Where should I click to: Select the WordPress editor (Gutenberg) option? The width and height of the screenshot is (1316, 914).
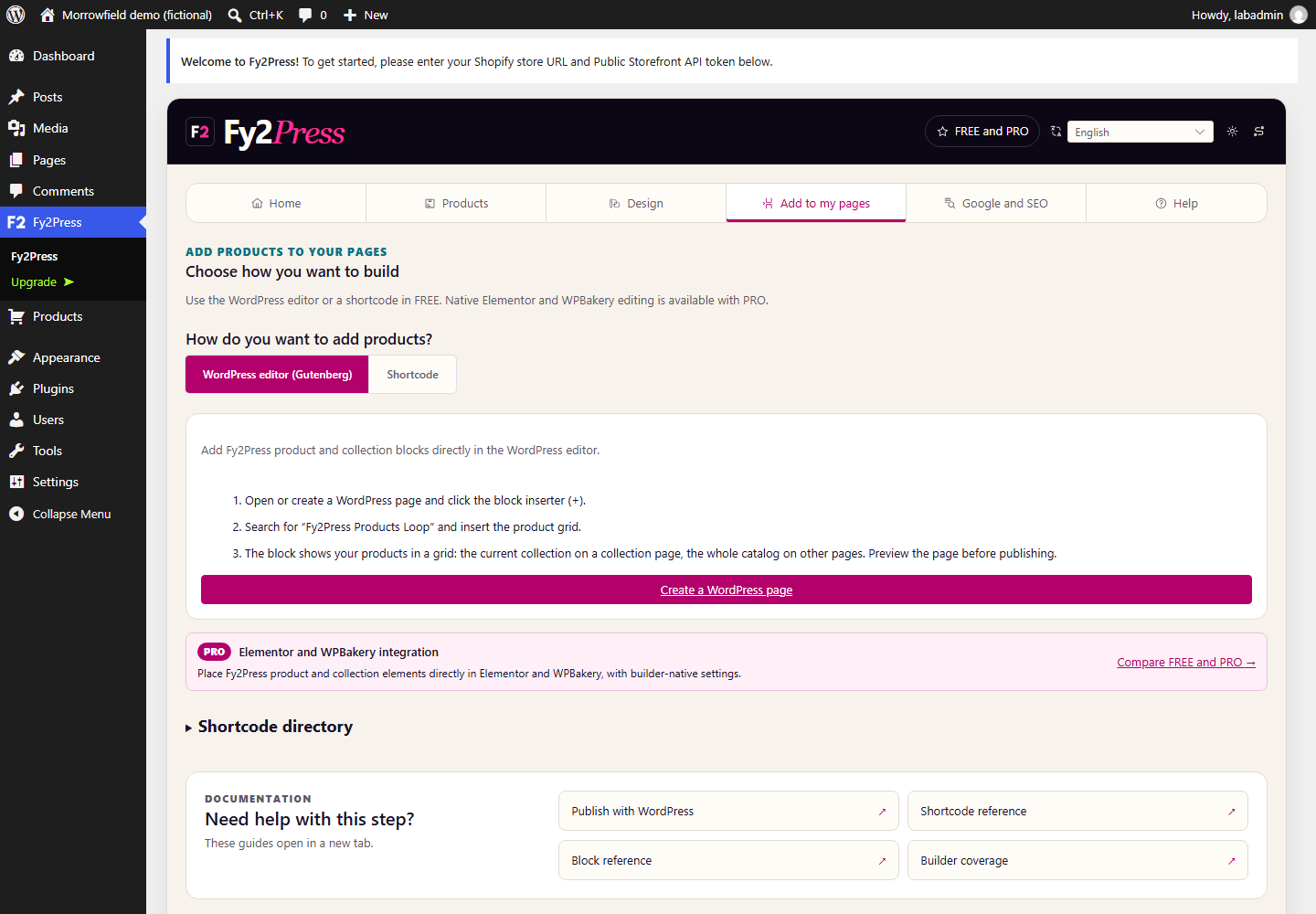click(277, 375)
